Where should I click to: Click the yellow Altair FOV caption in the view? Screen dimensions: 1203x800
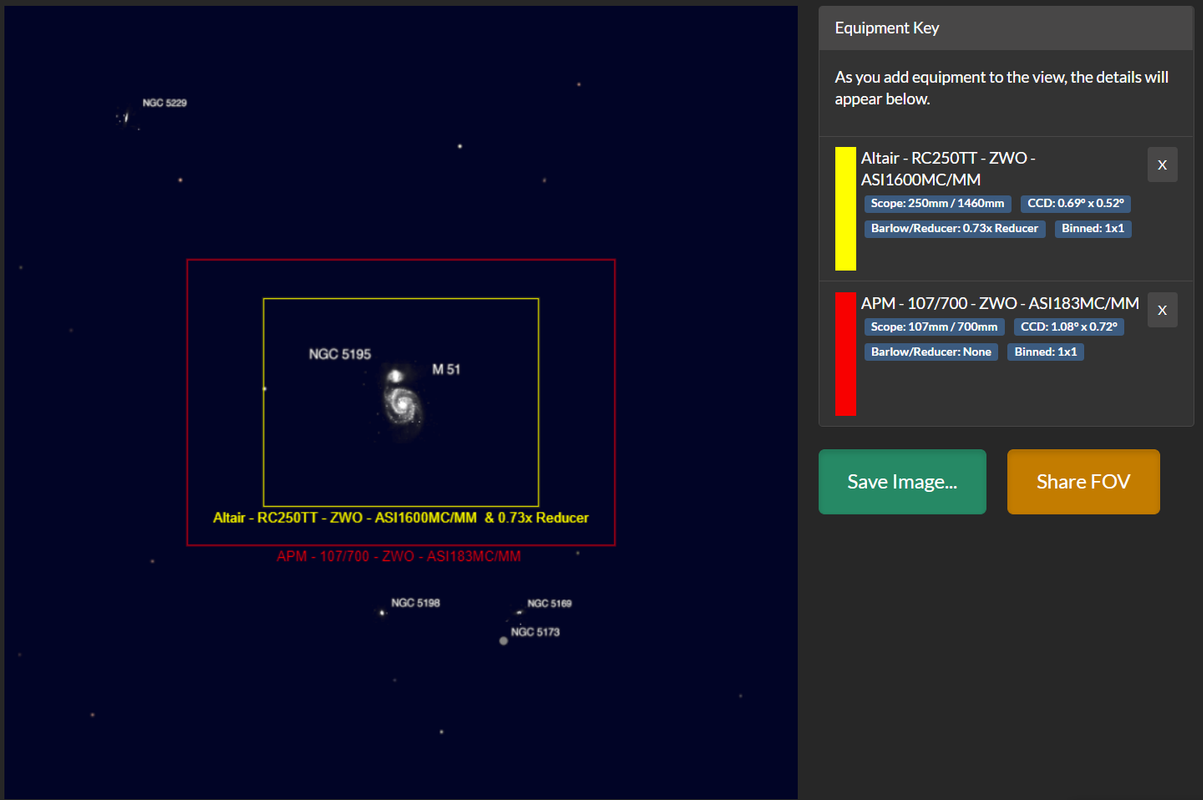tap(401, 518)
